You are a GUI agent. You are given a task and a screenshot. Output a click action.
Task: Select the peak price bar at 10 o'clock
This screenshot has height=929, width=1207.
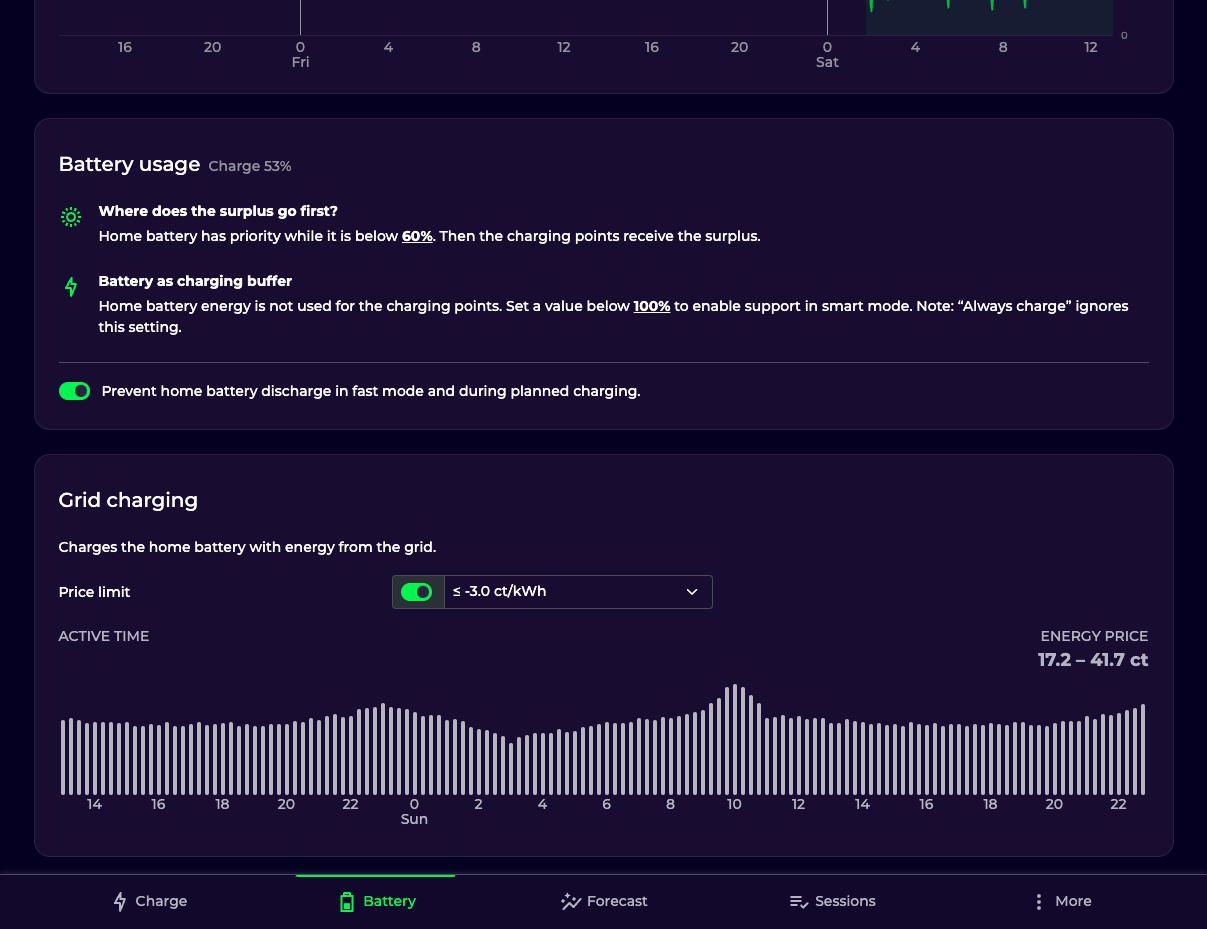coord(735,739)
